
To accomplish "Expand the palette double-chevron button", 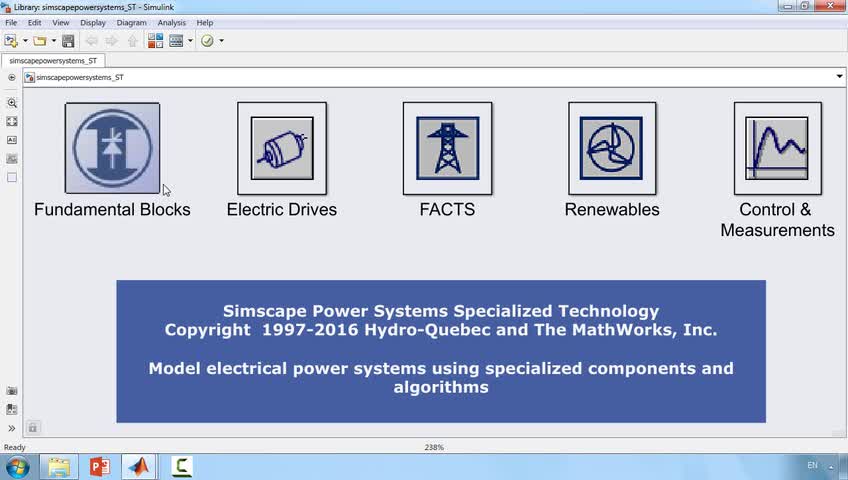I will 12,428.
